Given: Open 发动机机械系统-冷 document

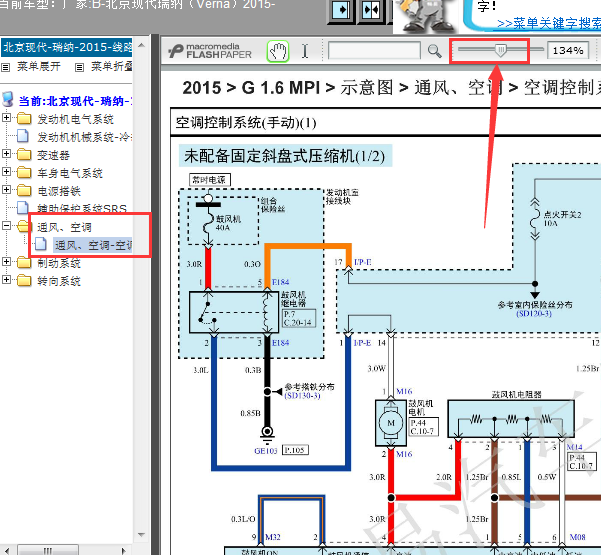Looking at the screenshot, I should click(x=84, y=137).
